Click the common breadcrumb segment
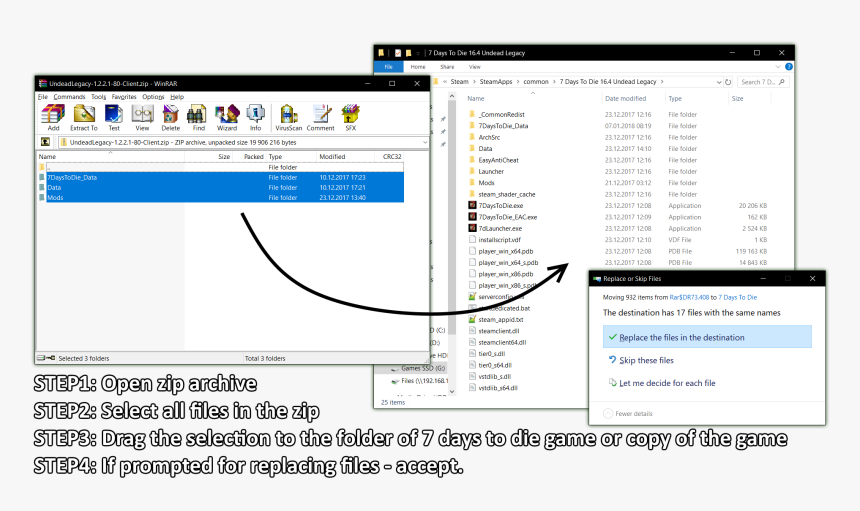 click(536, 82)
